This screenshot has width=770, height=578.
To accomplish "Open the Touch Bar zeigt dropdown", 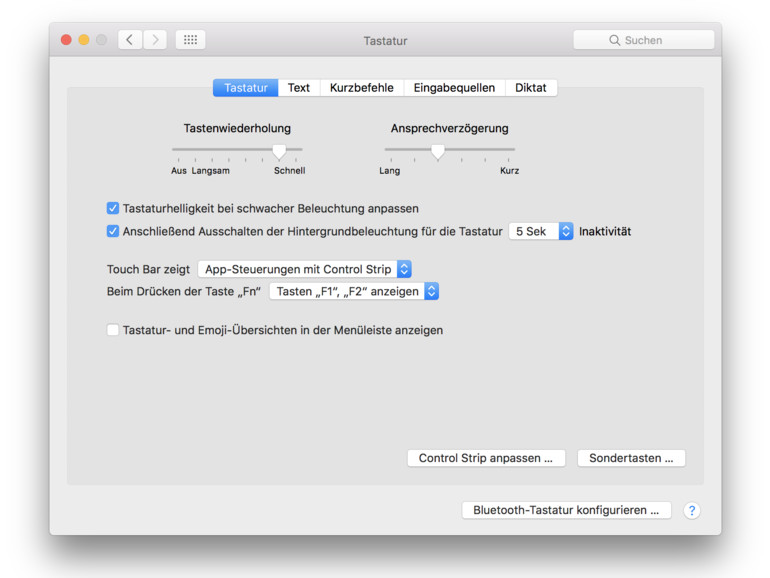I will 304,269.
